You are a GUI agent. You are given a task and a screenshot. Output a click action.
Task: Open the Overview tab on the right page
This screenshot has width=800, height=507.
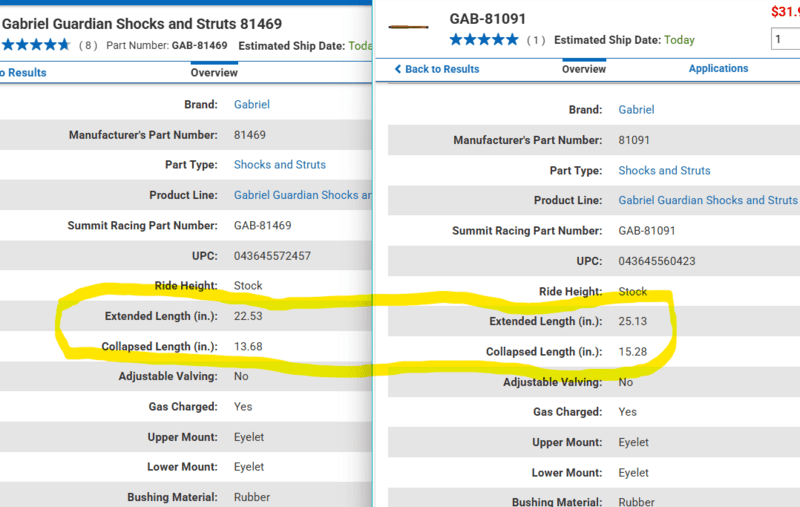coord(584,69)
